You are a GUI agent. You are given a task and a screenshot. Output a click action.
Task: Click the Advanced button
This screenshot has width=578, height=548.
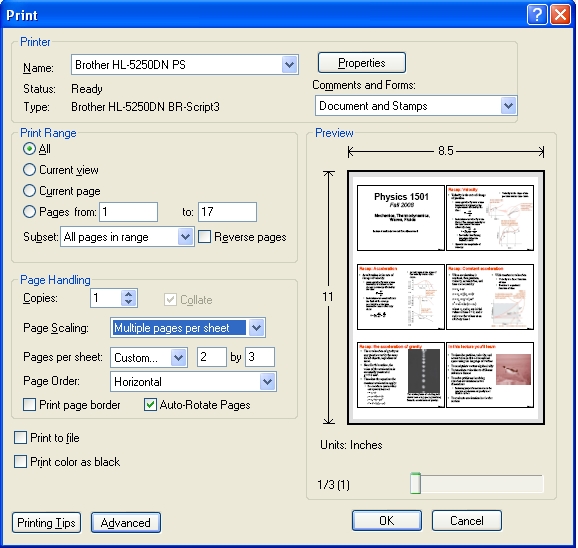click(x=126, y=523)
